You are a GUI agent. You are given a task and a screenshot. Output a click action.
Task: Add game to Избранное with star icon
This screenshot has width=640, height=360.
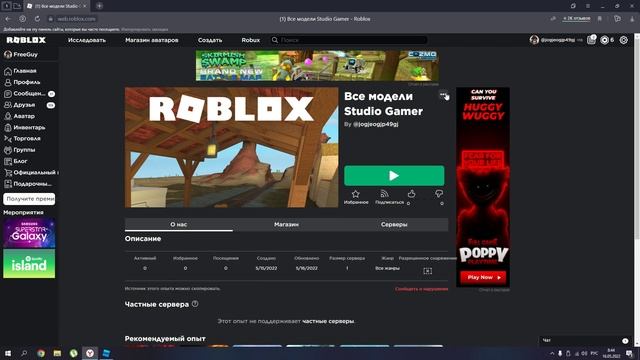click(x=356, y=194)
